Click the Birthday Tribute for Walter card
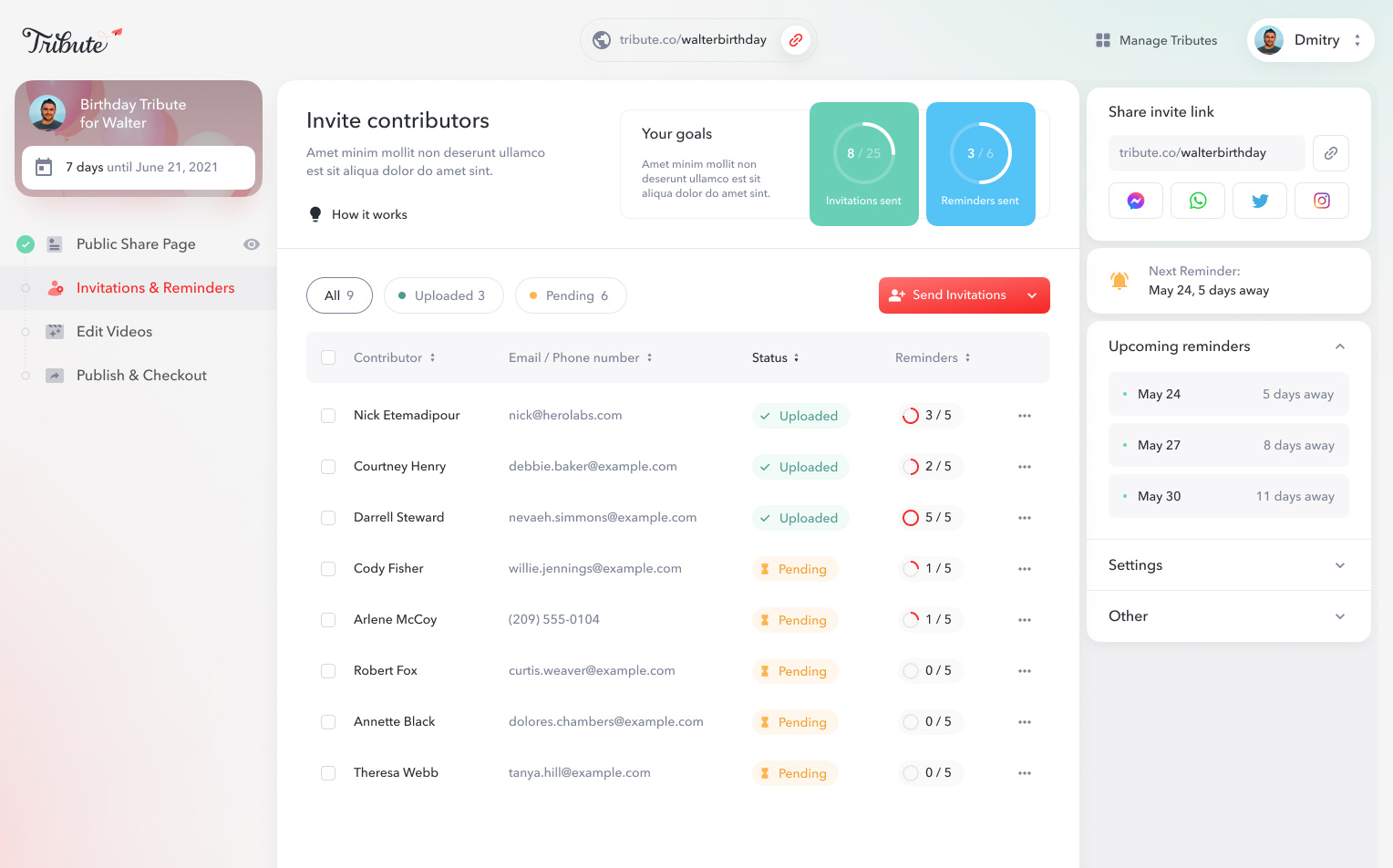 pos(139,139)
